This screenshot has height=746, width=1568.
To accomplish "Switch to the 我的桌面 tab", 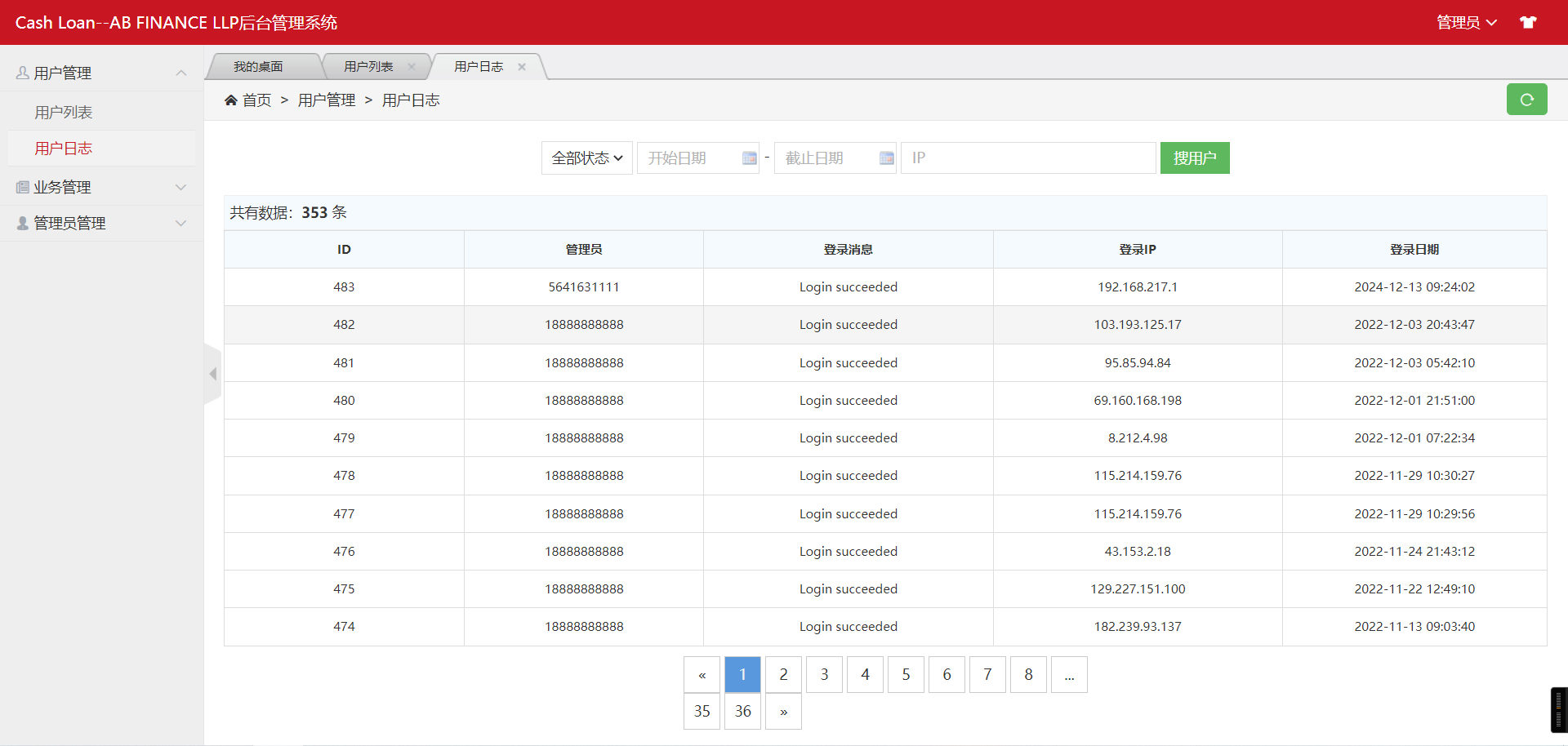I will tap(258, 67).
